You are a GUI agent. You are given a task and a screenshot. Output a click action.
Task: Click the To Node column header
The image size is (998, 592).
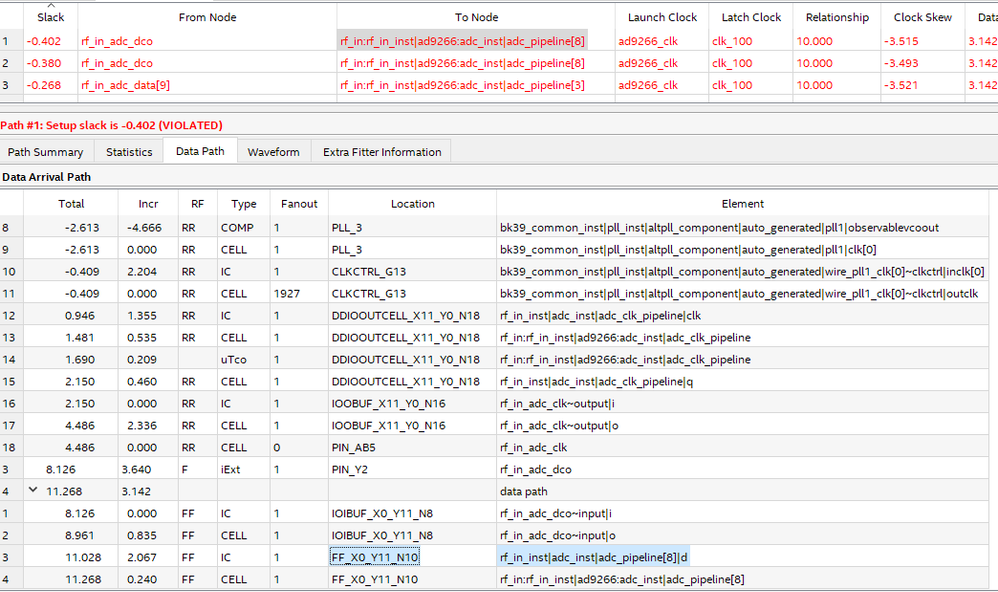pyautogui.click(x=476, y=17)
